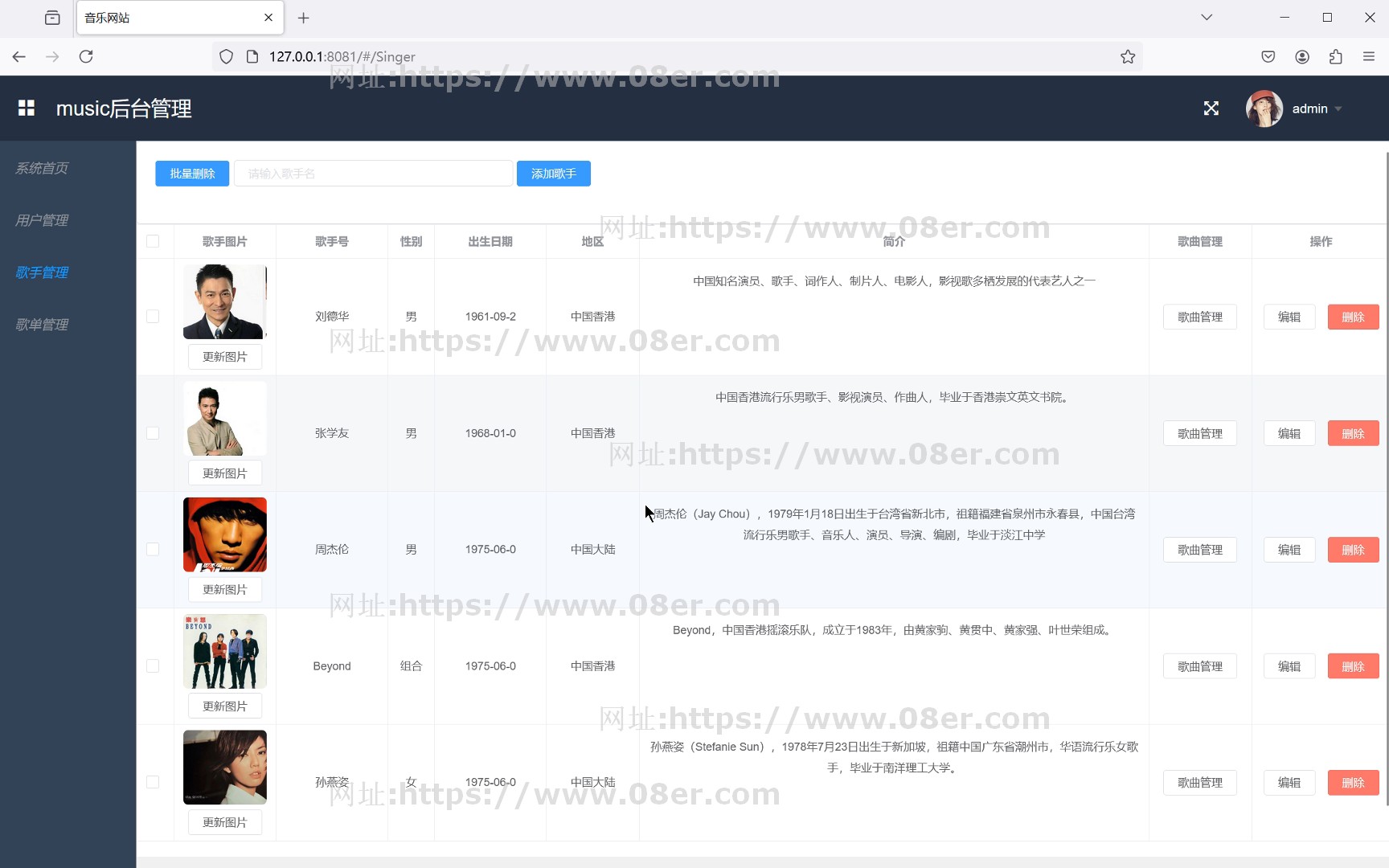Go forward with the browser forward arrow

[x=52, y=56]
